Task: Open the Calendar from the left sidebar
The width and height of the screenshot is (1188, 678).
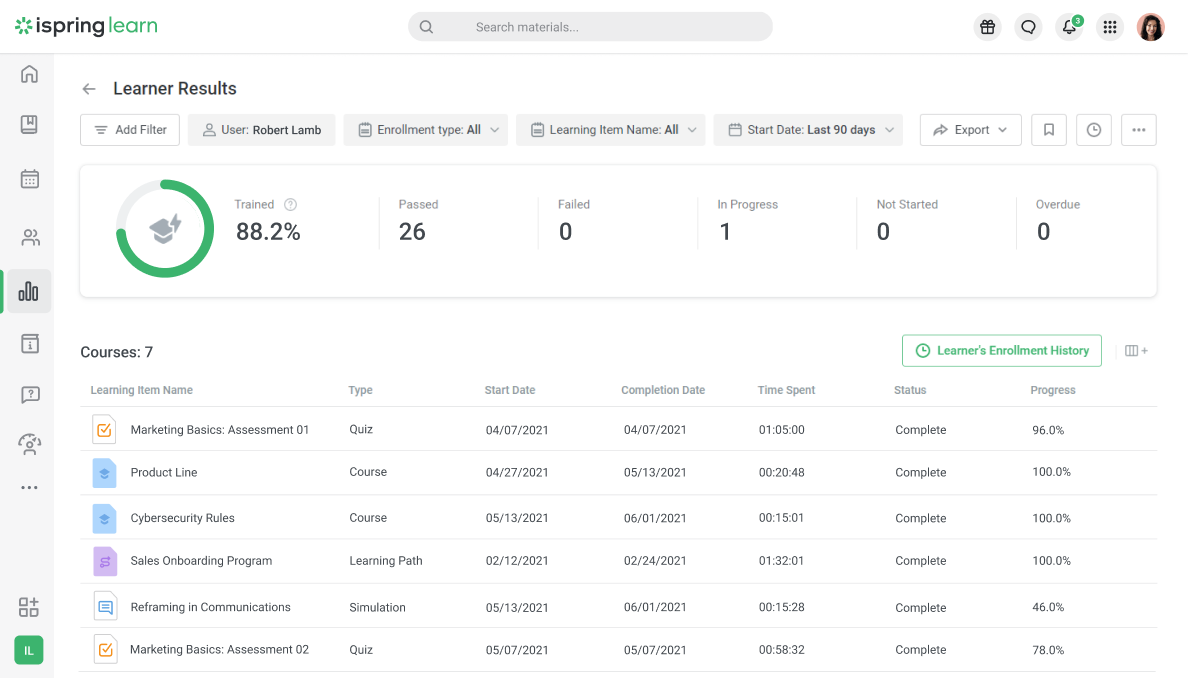Action: click(x=28, y=179)
